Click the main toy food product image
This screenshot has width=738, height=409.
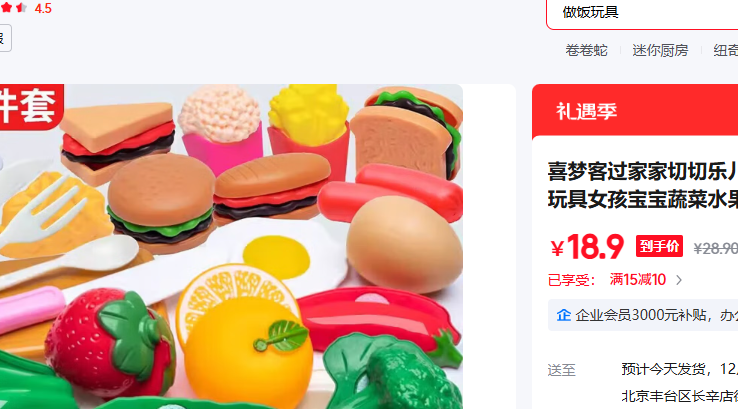[x=231, y=246]
